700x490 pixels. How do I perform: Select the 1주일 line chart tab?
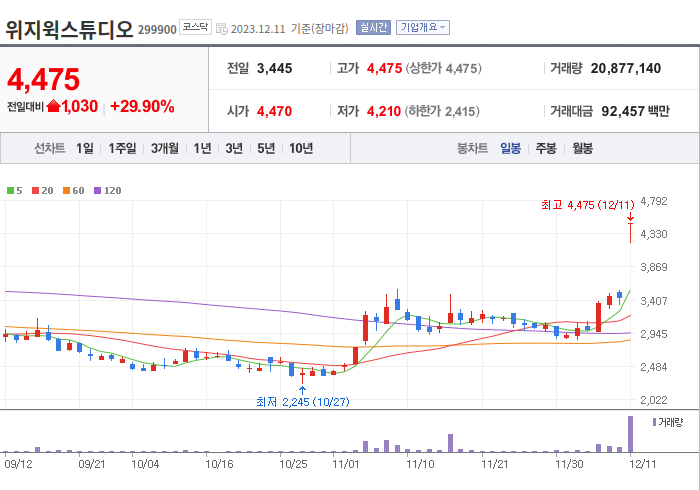click(122, 148)
